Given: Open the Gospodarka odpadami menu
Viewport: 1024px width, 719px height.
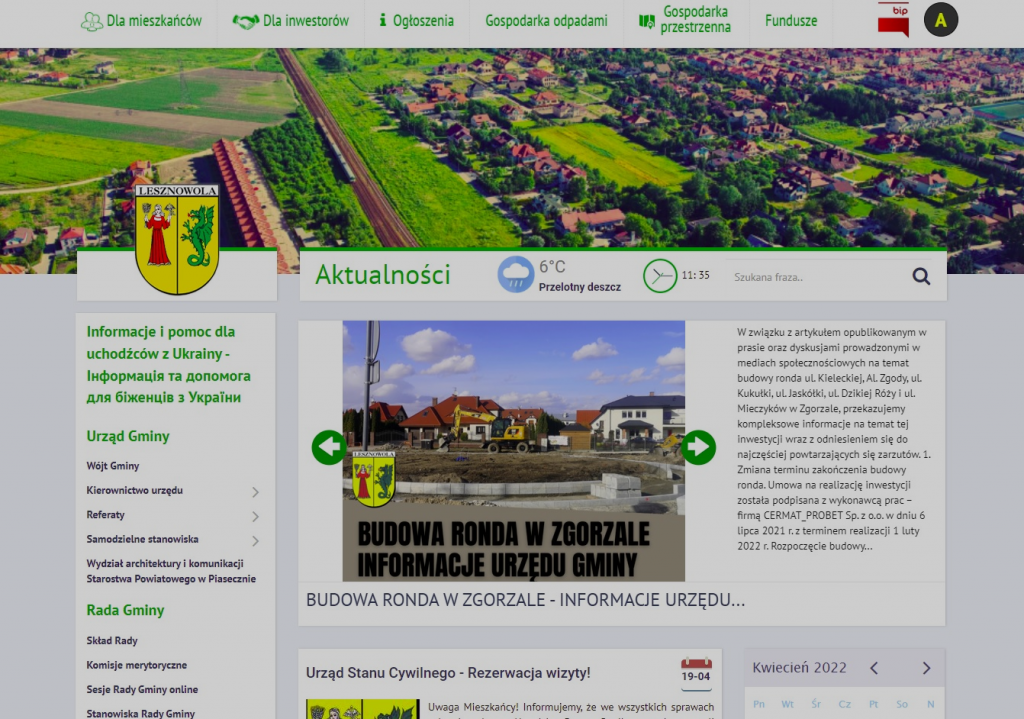Looking at the screenshot, I should pyautogui.click(x=546, y=21).
